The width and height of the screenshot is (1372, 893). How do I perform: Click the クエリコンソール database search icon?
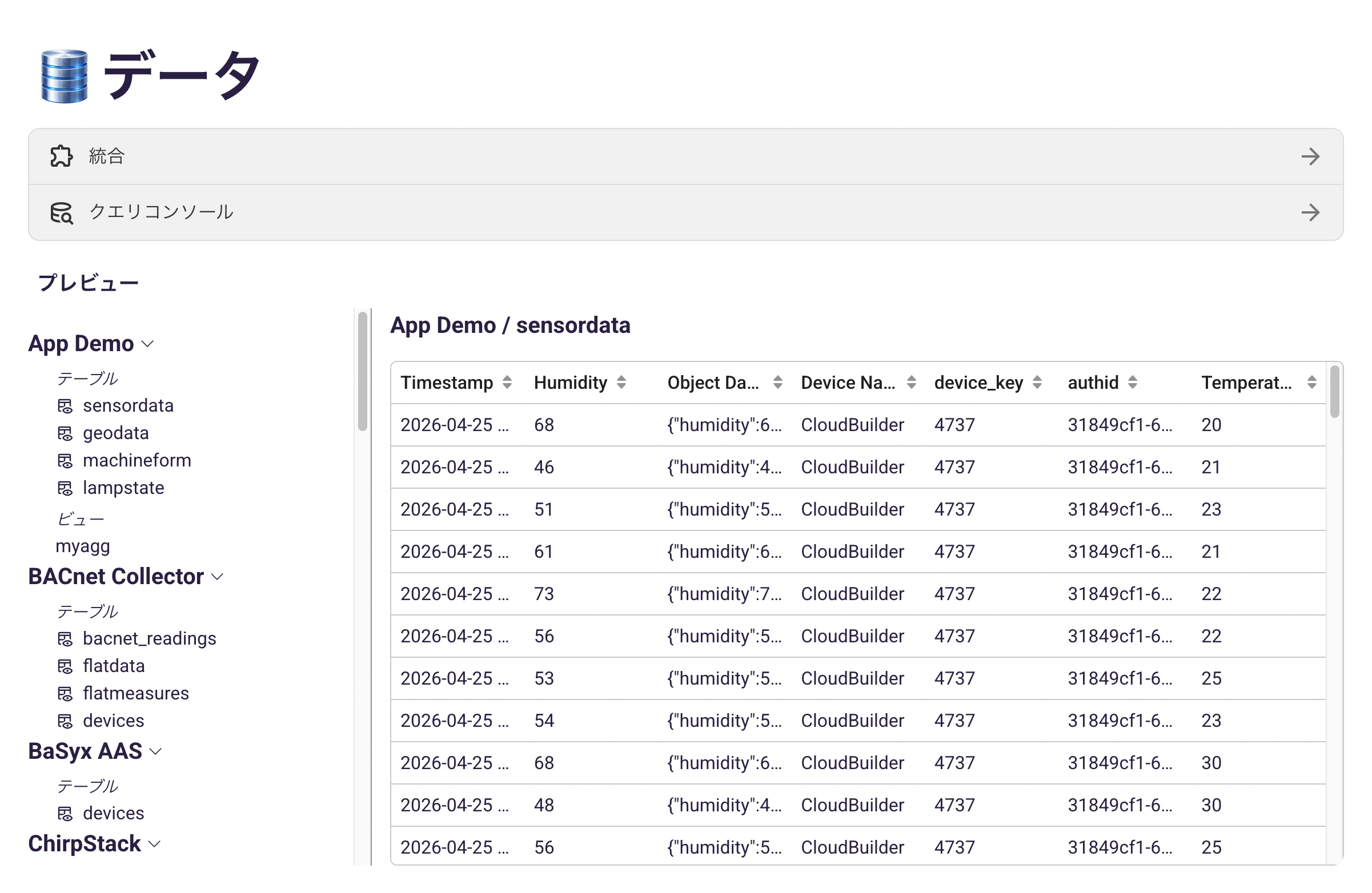tap(61, 212)
